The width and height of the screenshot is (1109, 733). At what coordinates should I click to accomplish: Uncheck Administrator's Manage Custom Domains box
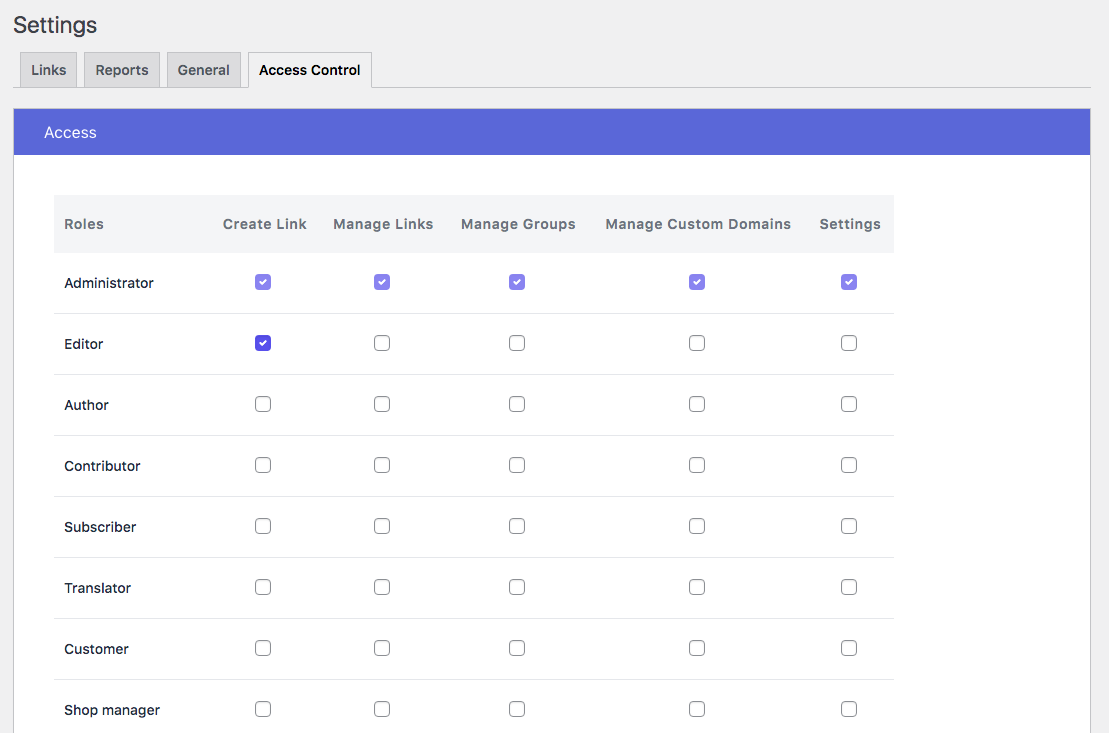[x=697, y=282]
